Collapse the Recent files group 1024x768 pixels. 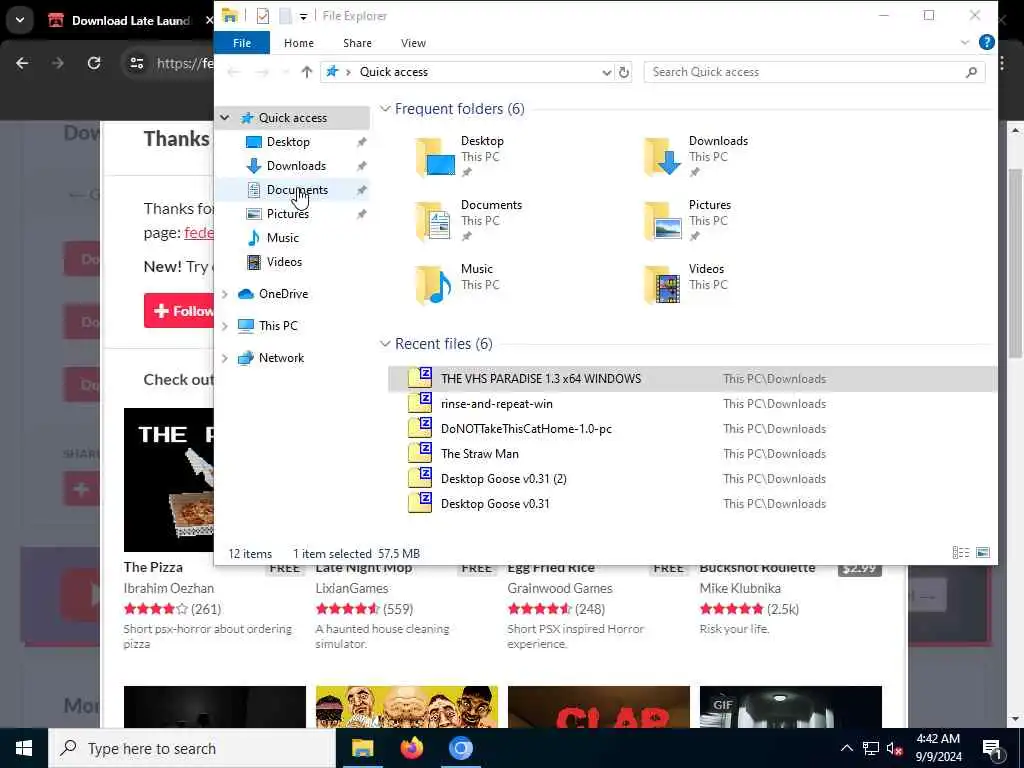pyautogui.click(x=385, y=344)
